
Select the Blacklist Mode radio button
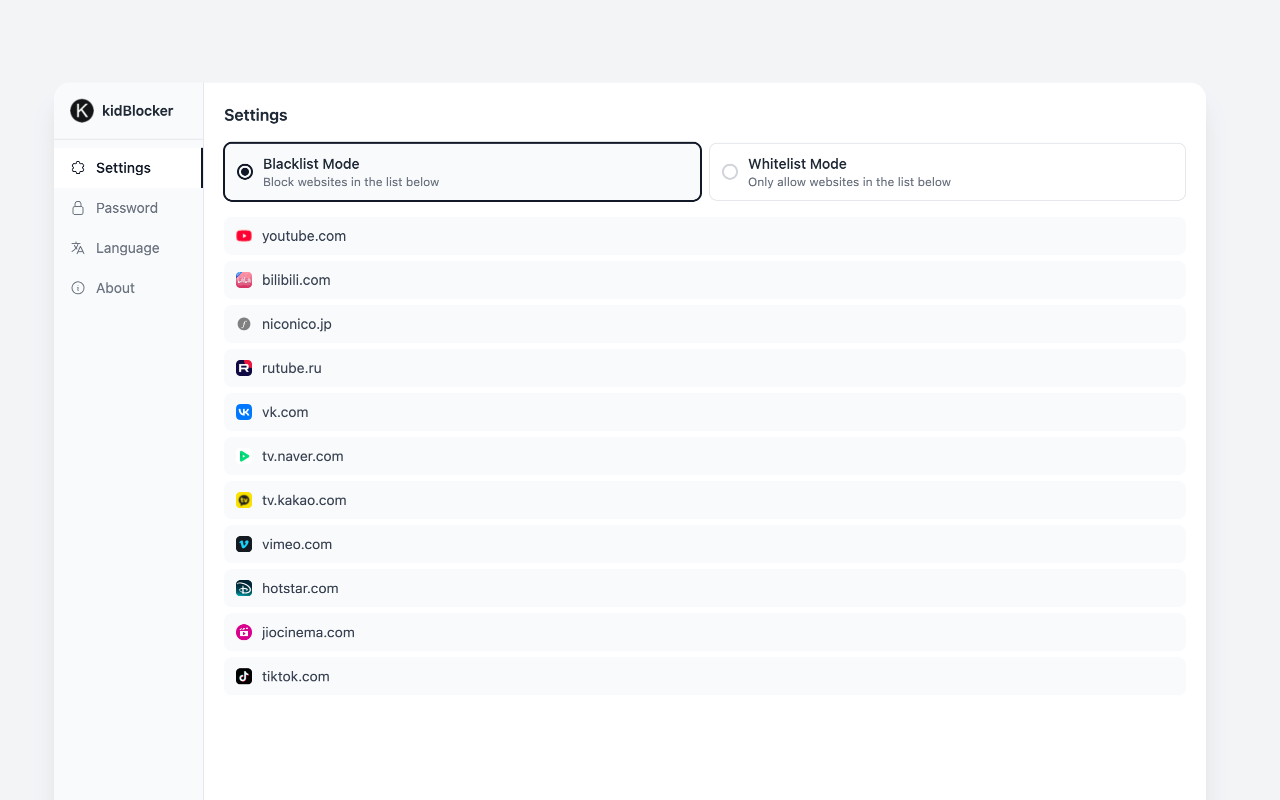tap(245, 172)
